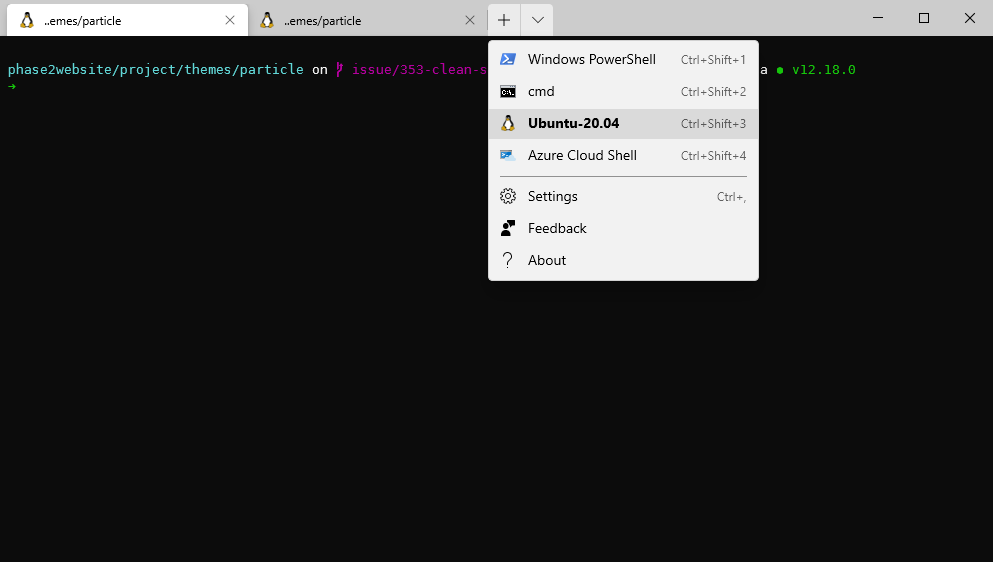Click the About question mark icon
The height and width of the screenshot is (562, 993).
pyautogui.click(x=508, y=260)
